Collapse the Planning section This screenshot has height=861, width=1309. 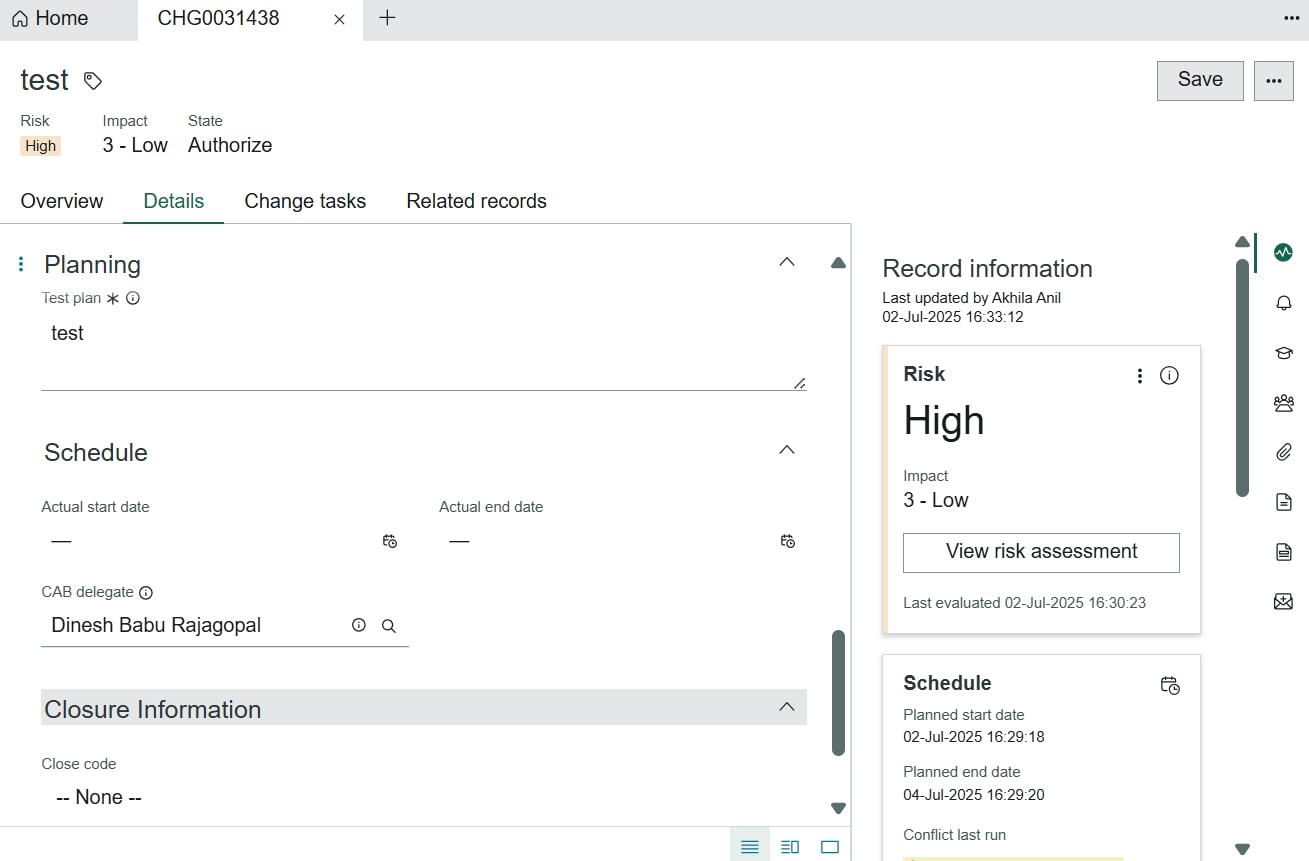point(786,261)
